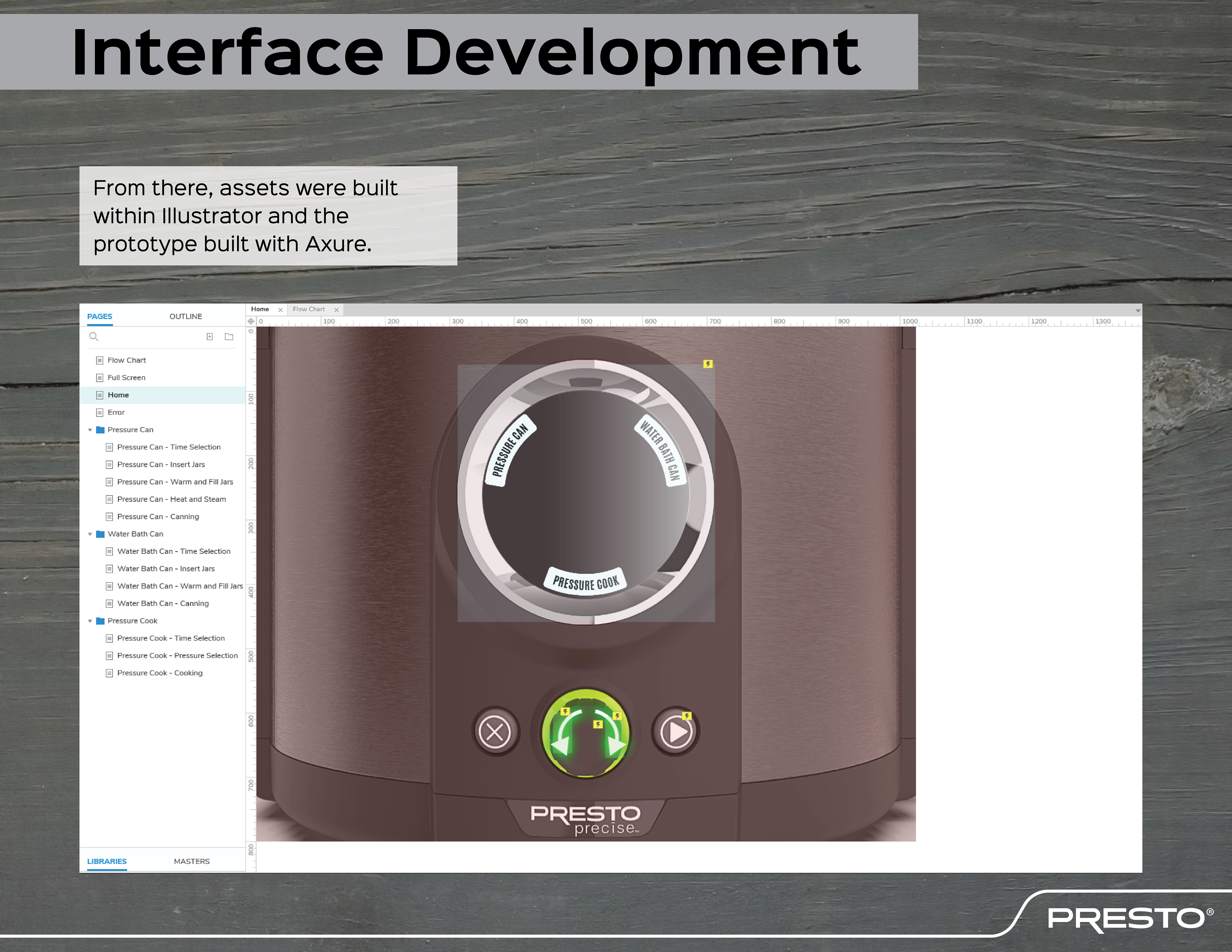Open Water Bath Can - Warm and Fill Jars
This screenshot has height=952, width=1232.
pyautogui.click(x=180, y=586)
